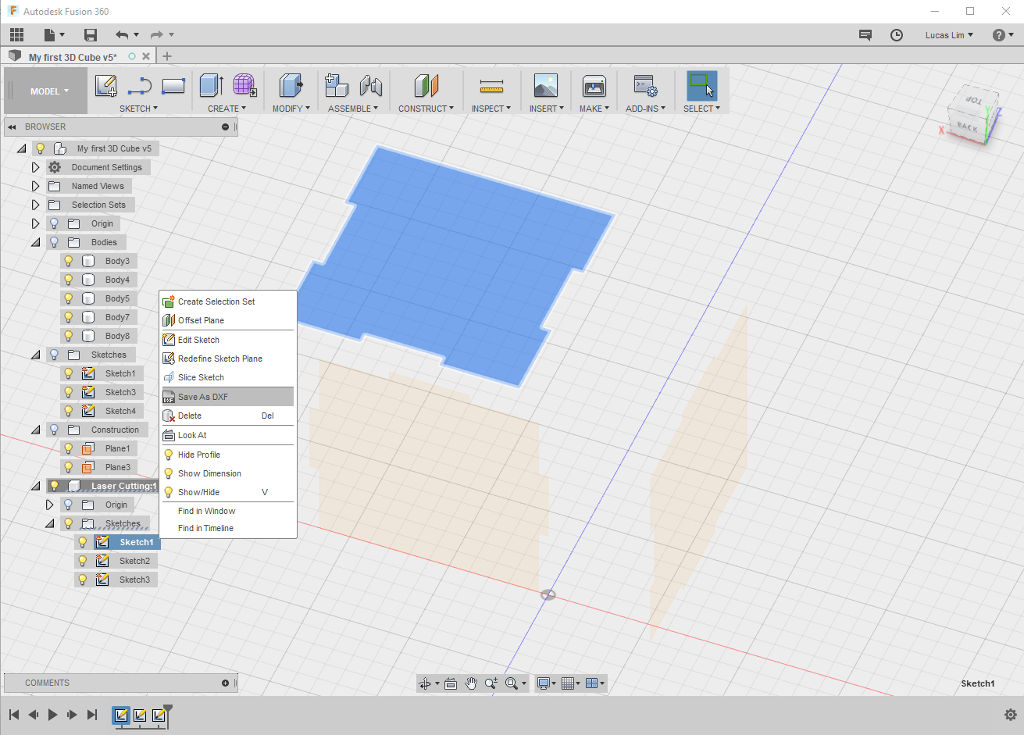Viewport: 1024px width, 735px height.
Task: Select the Measure inspect tool
Action: pyautogui.click(x=491, y=86)
